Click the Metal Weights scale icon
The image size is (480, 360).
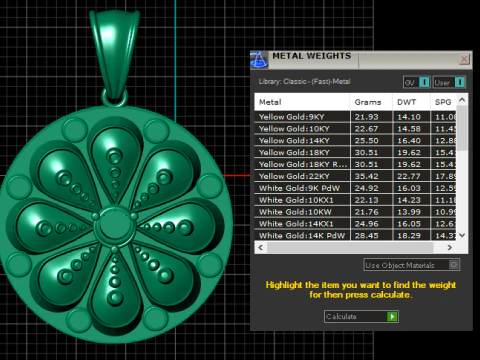point(259,60)
